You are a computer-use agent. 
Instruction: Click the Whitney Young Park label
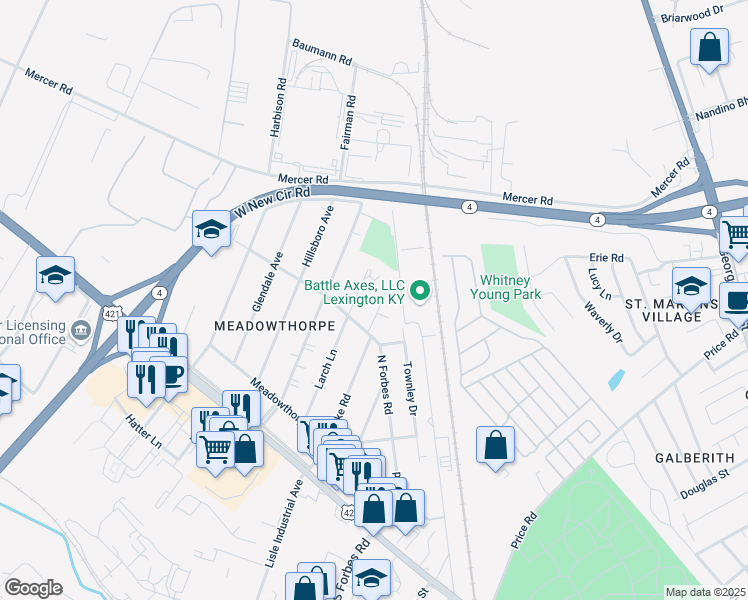click(505, 287)
